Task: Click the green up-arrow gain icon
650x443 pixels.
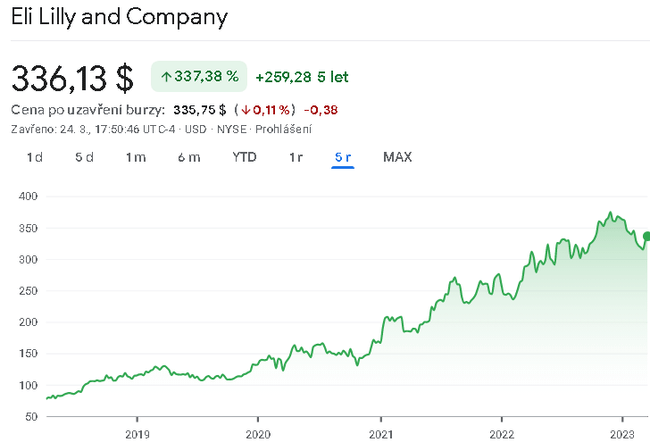Action: pos(166,76)
